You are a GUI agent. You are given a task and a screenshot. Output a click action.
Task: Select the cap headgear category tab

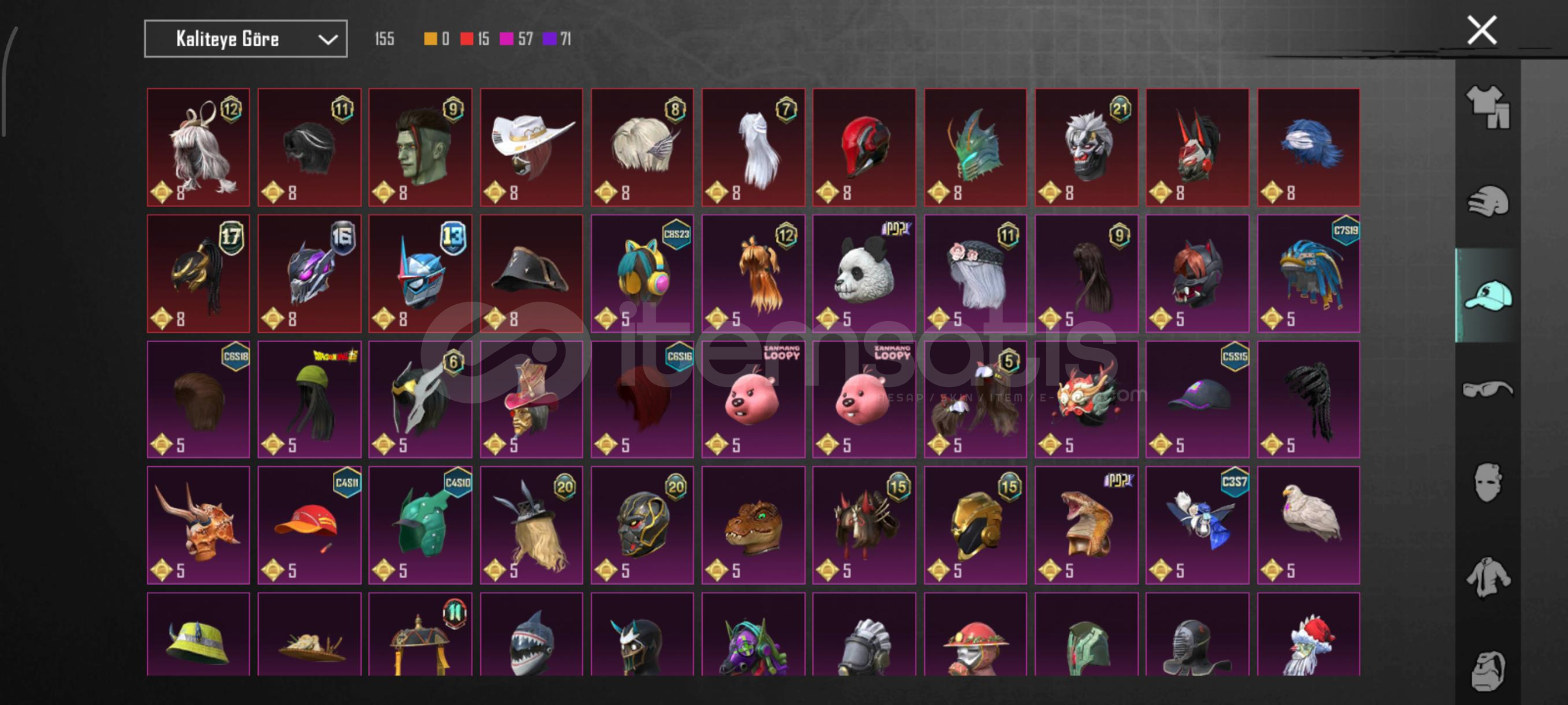click(x=1488, y=295)
